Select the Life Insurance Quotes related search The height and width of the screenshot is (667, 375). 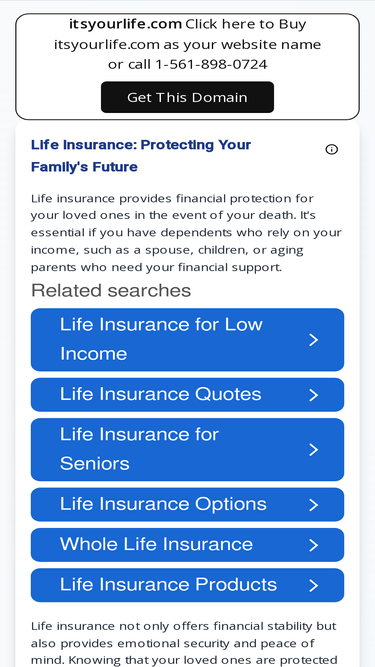click(x=187, y=395)
